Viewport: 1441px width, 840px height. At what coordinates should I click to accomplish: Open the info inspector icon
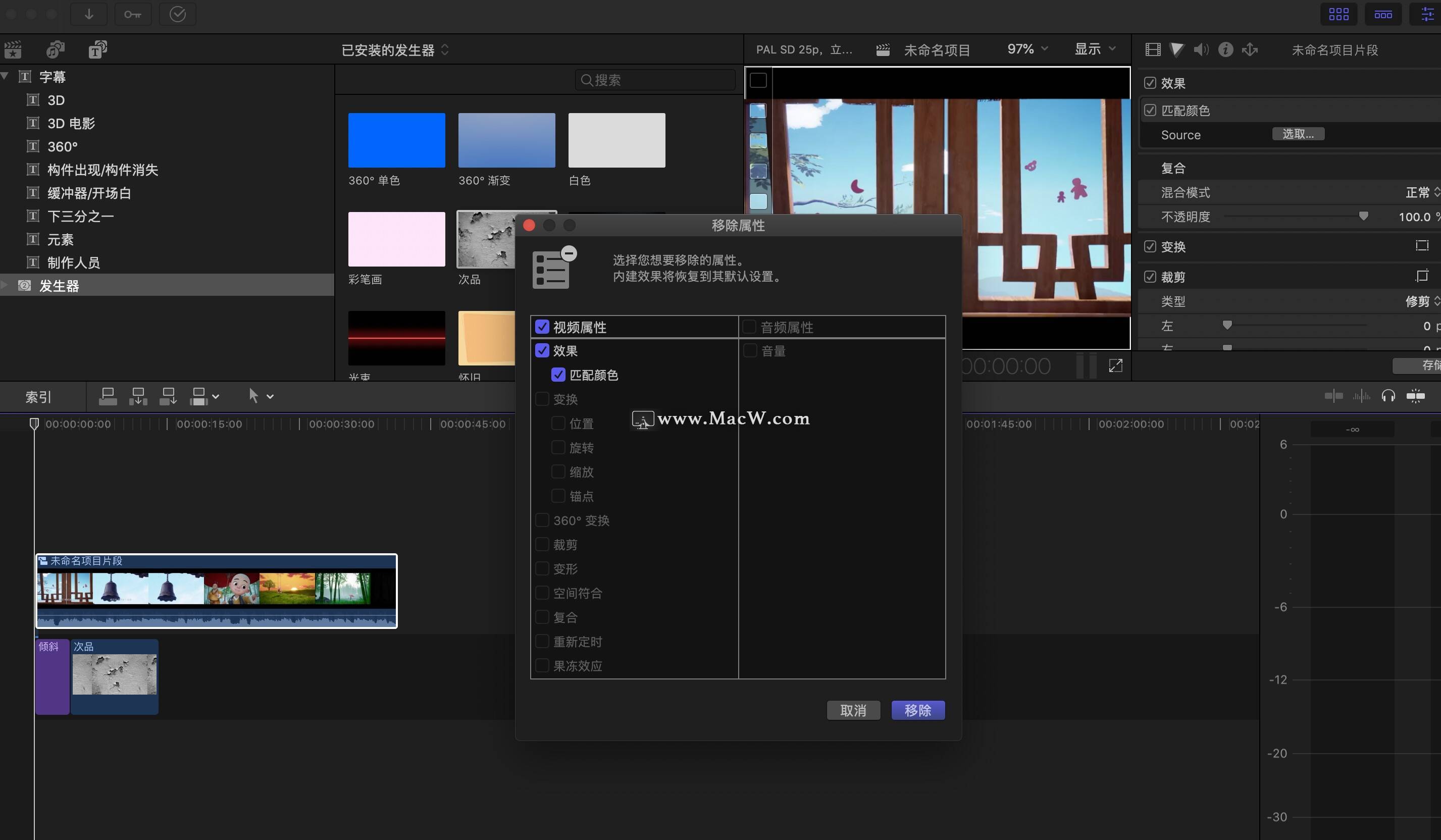click(1225, 50)
